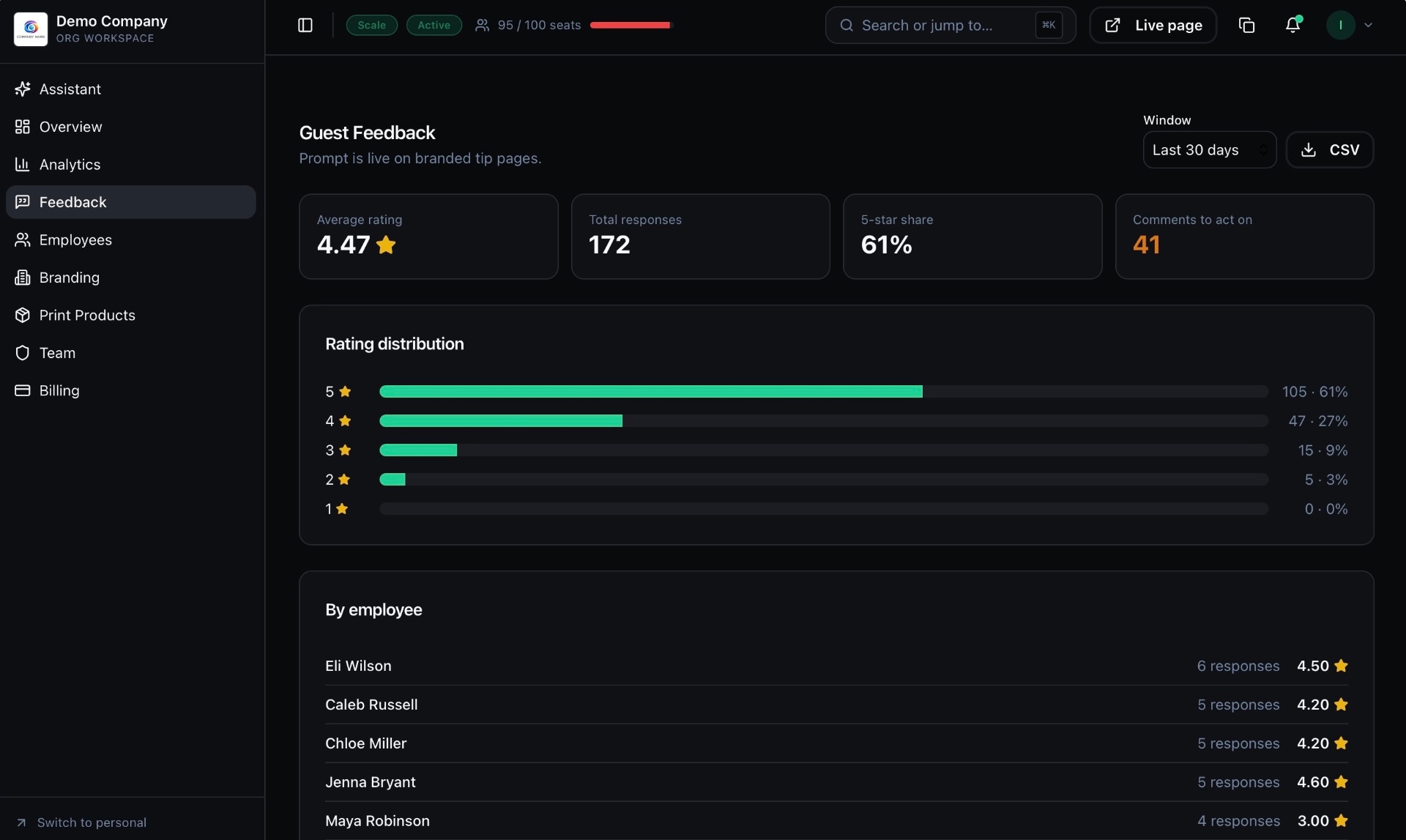Click the Billing card icon
Screen dimensions: 1406x840
point(23,391)
